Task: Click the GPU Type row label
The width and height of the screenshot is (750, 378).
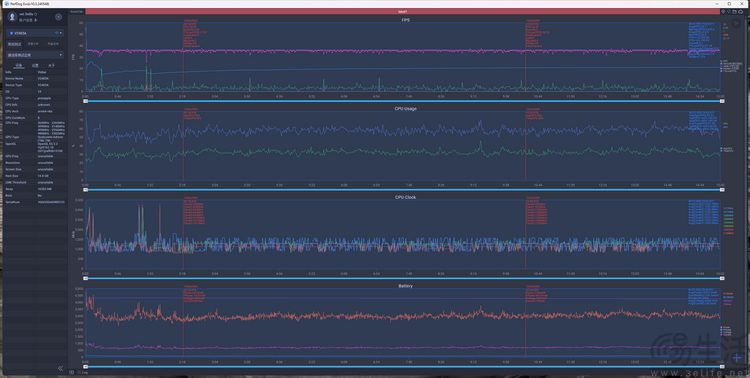Action: 11,137
